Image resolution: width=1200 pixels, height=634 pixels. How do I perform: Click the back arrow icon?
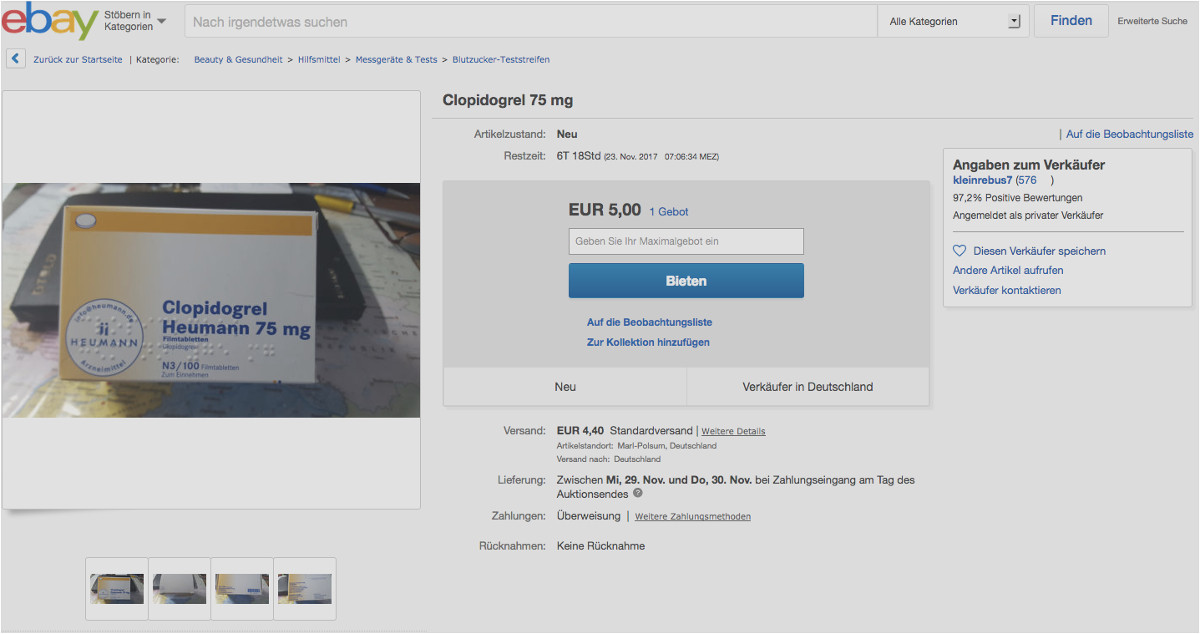point(15,59)
